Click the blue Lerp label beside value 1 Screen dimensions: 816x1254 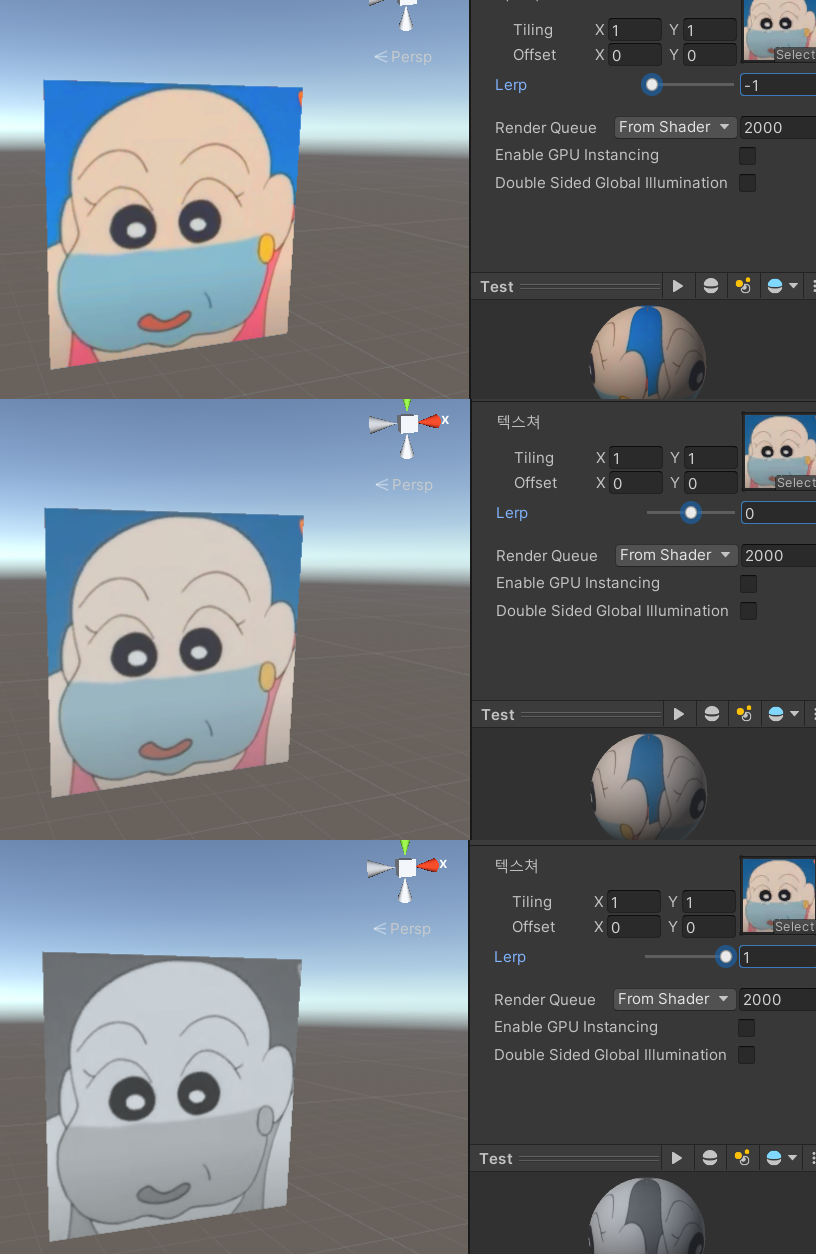[x=510, y=957]
